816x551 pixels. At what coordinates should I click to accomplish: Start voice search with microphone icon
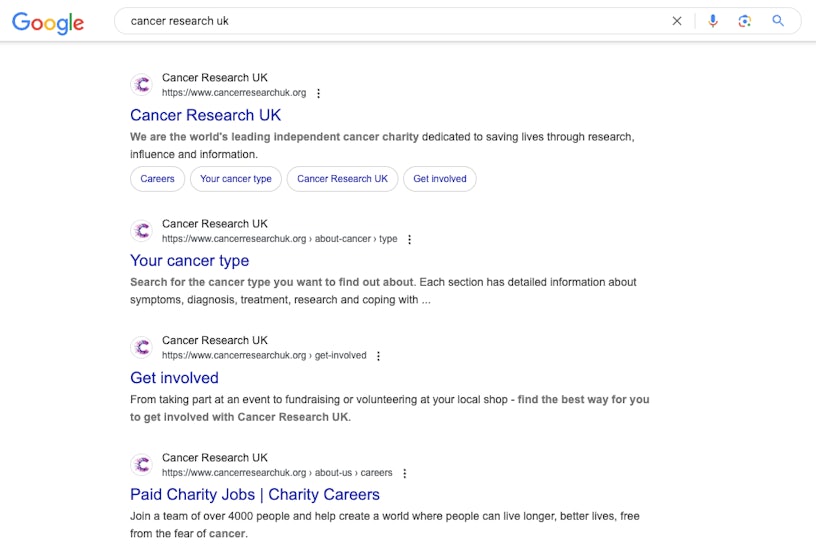[x=713, y=21]
